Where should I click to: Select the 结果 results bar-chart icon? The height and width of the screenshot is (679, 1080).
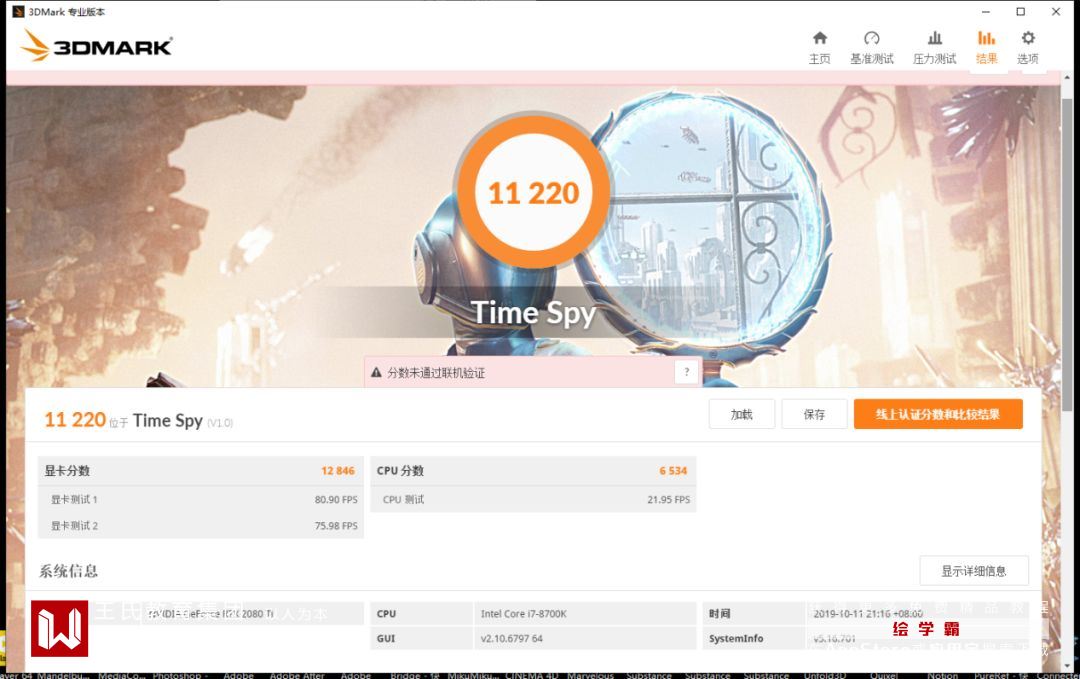point(986,38)
